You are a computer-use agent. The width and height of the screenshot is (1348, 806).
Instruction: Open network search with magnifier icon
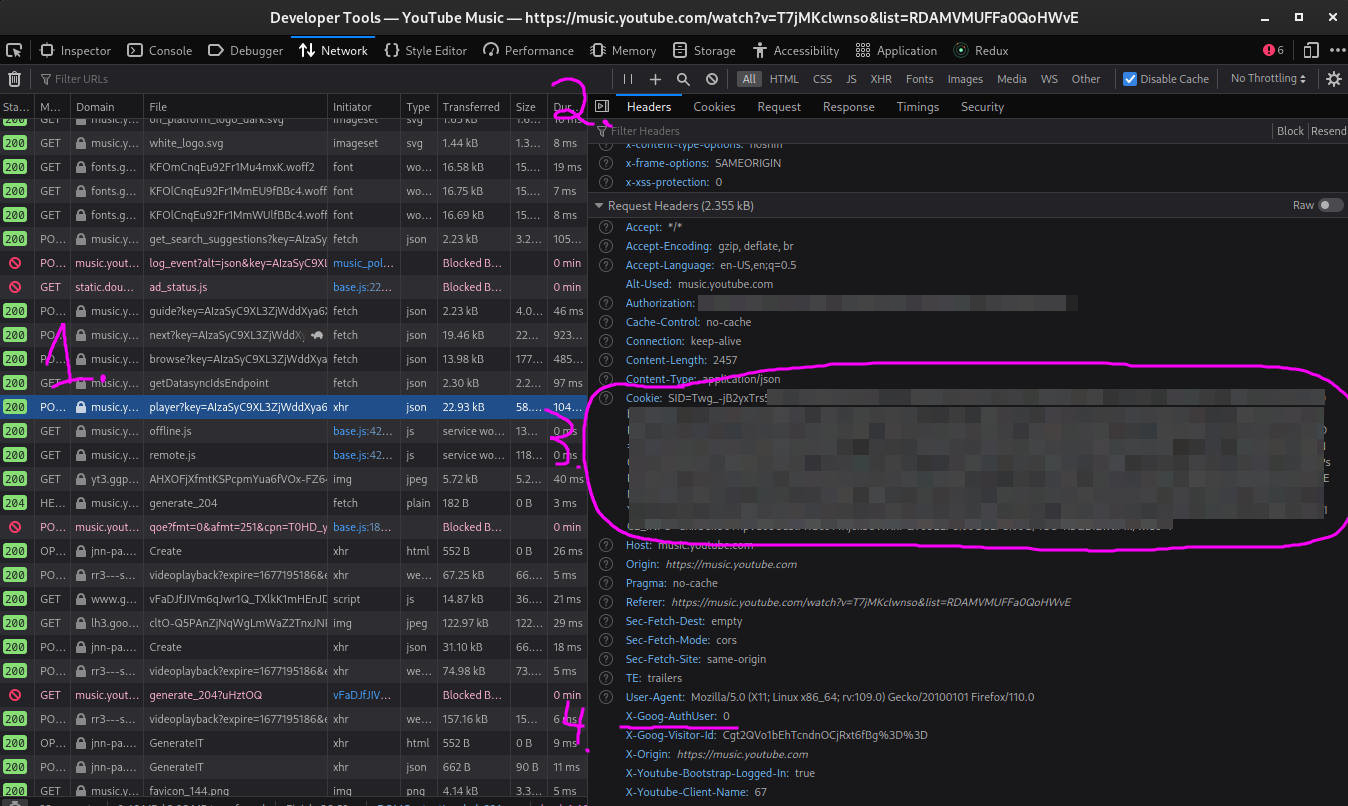coord(683,79)
